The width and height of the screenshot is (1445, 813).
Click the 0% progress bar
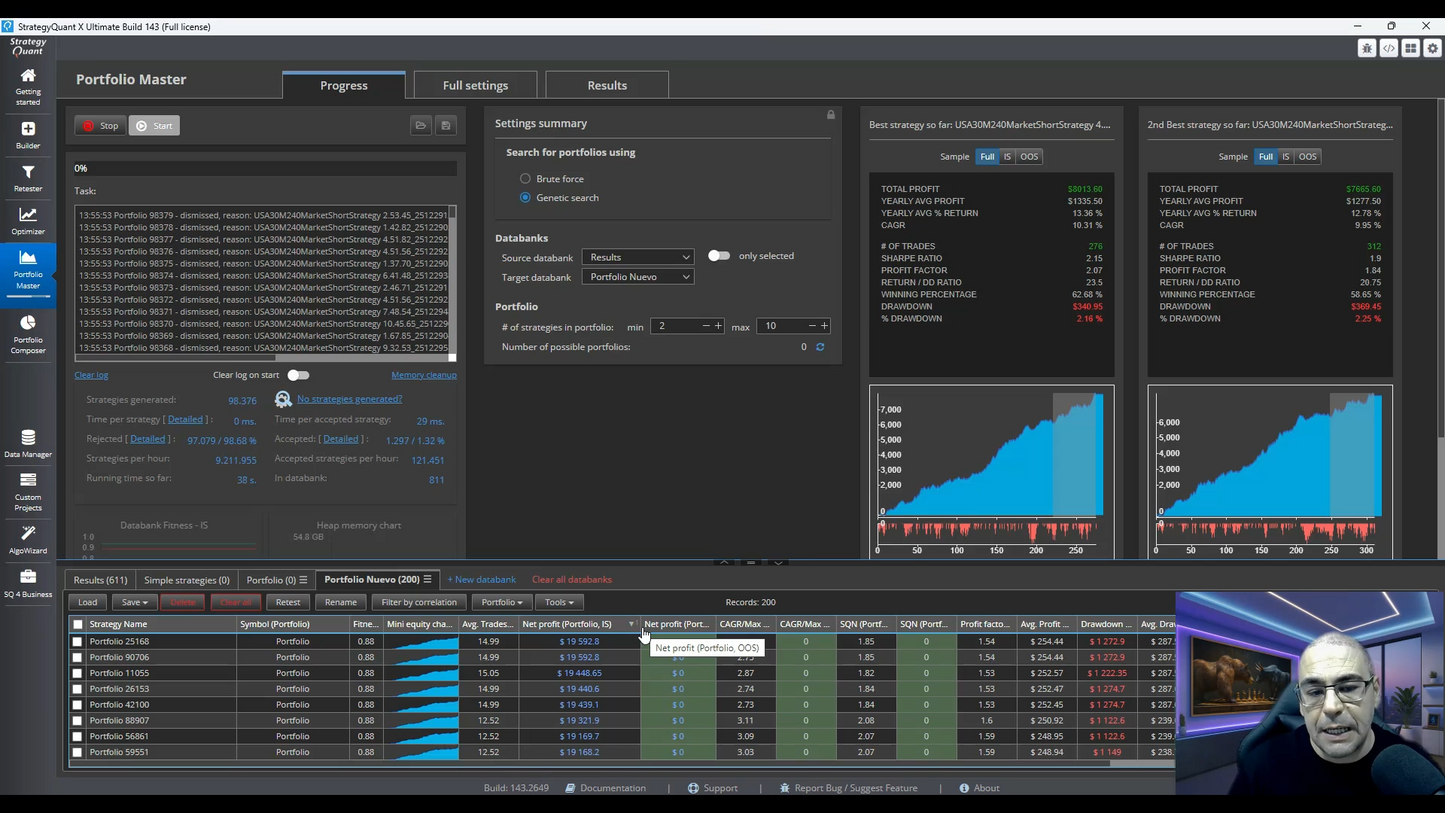click(265, 169)
